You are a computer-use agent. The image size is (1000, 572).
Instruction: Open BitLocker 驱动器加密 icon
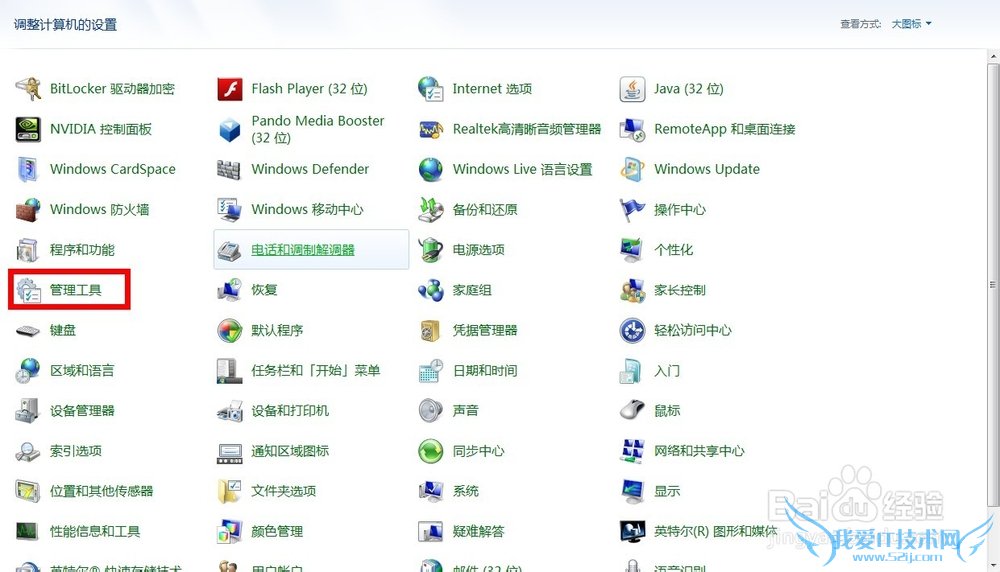(28, 89)
